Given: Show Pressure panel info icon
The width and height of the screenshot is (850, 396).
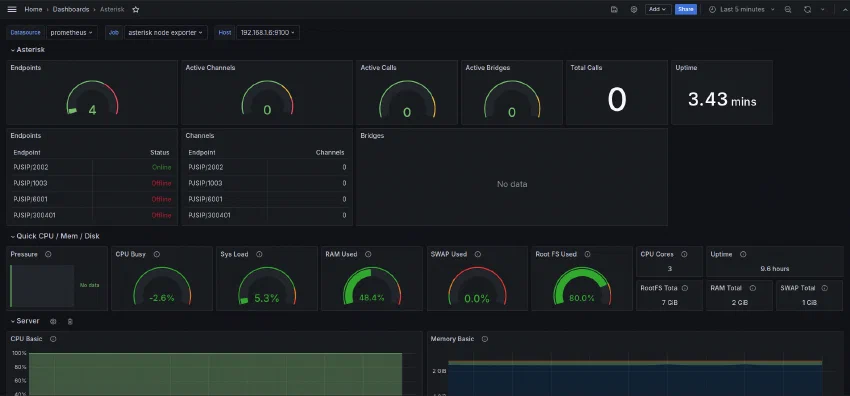Looking at the screenshot, I should [48, 254].
